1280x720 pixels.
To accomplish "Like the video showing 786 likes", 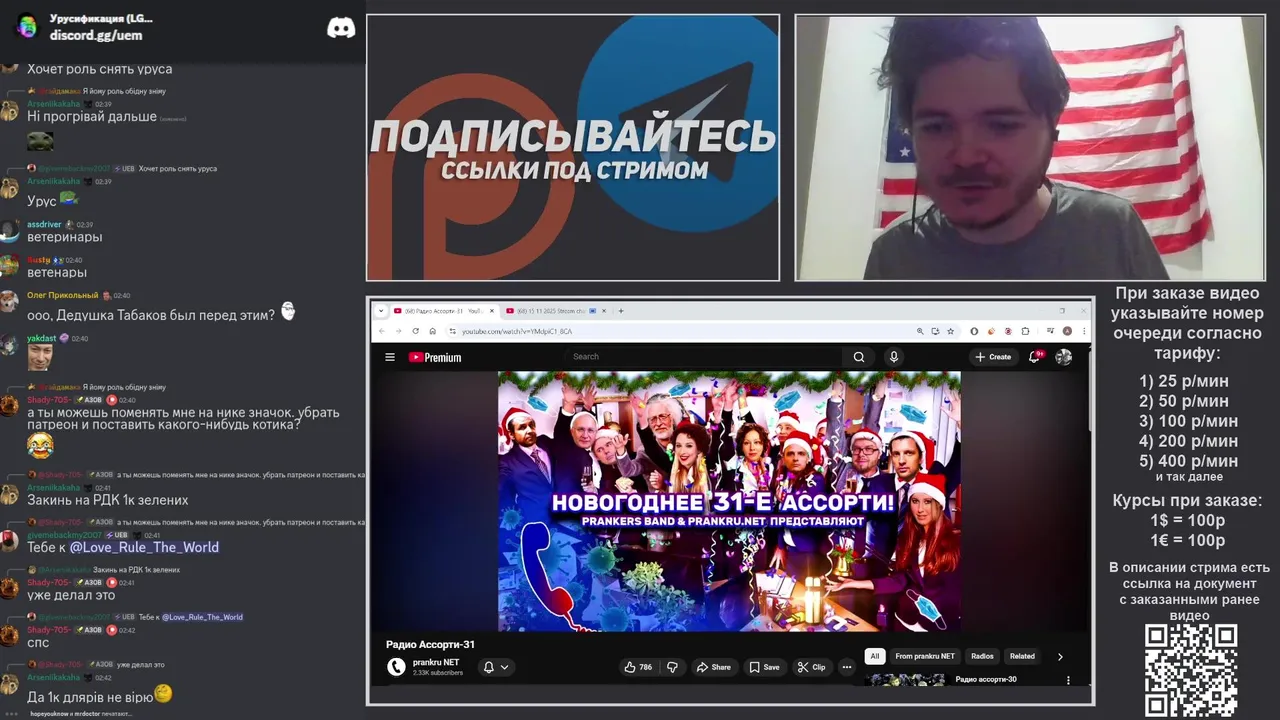I will click(x=638, y=667).
